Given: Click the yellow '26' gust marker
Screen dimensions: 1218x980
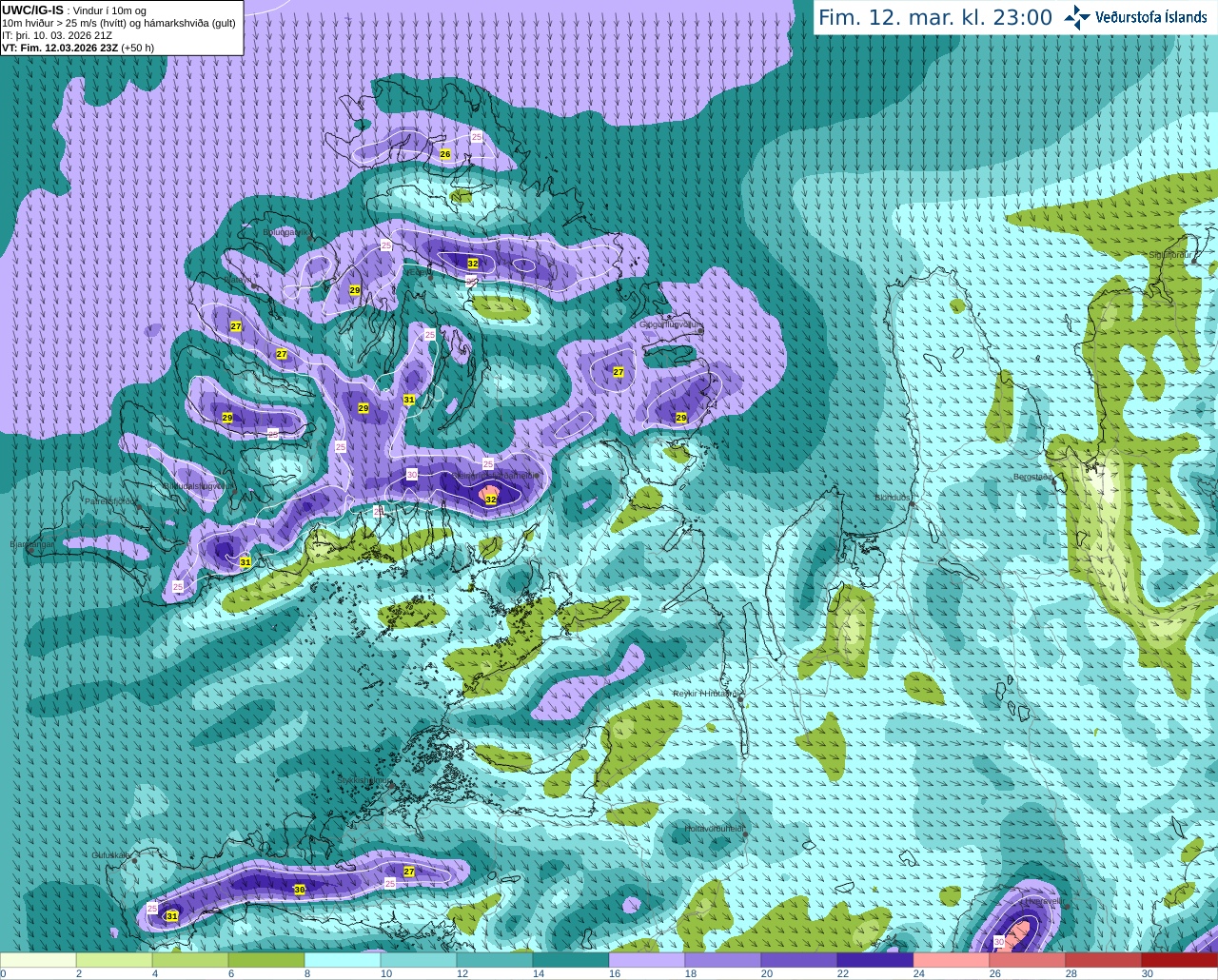Looking at the screenshot, I should (x=444, y=153).
